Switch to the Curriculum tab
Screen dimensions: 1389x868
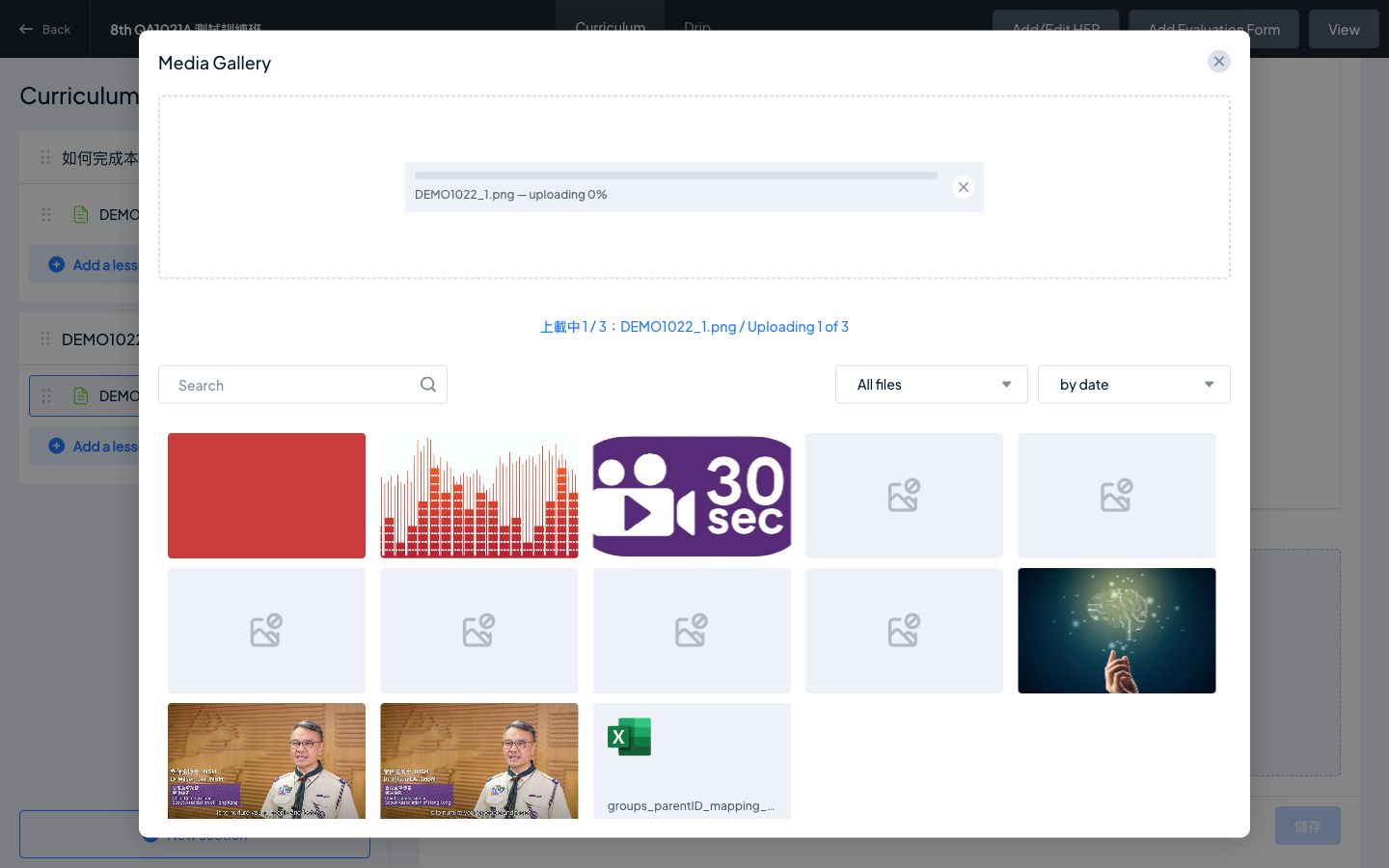click(x=610, y=28)
